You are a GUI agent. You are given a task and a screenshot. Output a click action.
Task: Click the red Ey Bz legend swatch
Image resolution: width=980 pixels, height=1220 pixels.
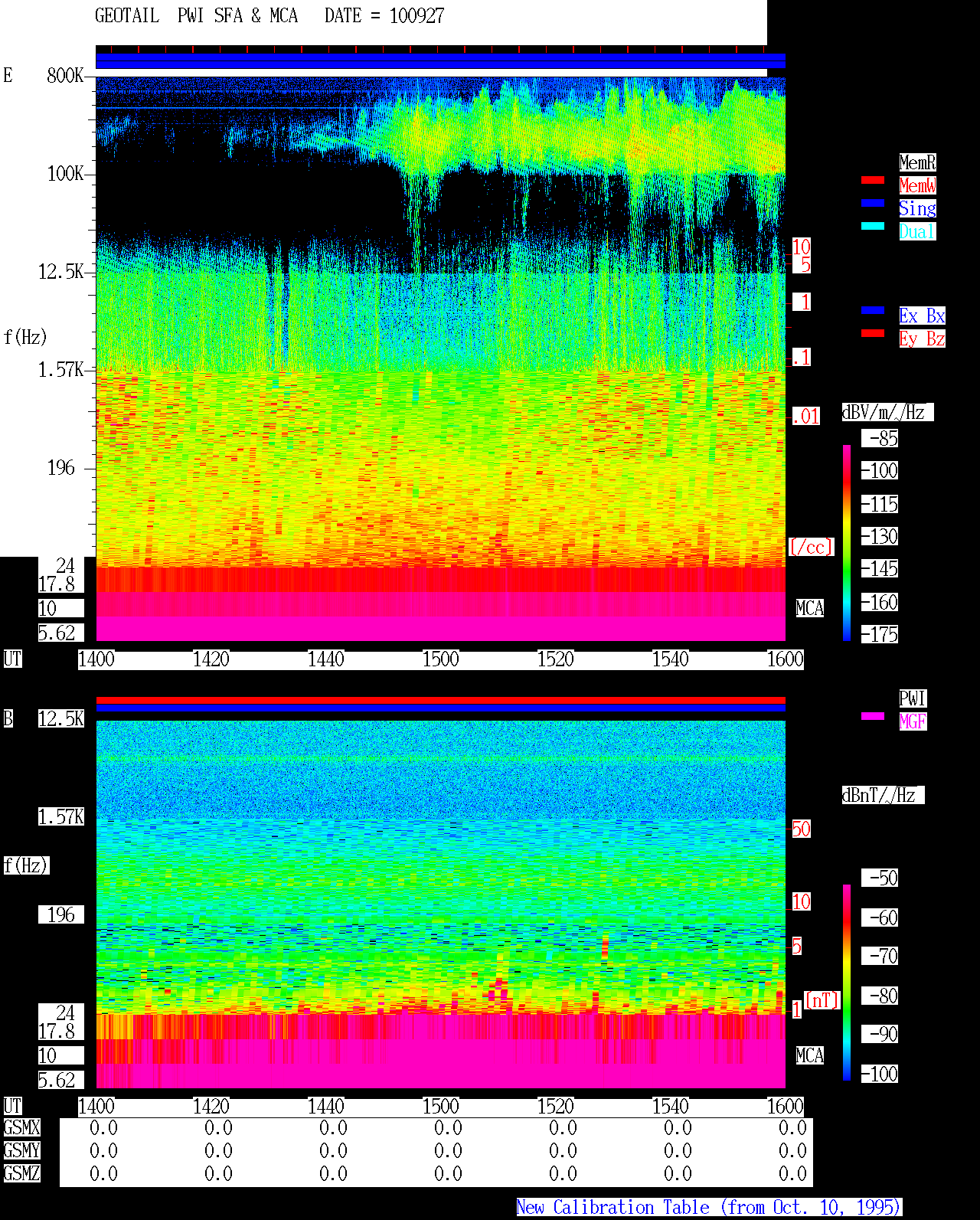[x=873, y=333]
